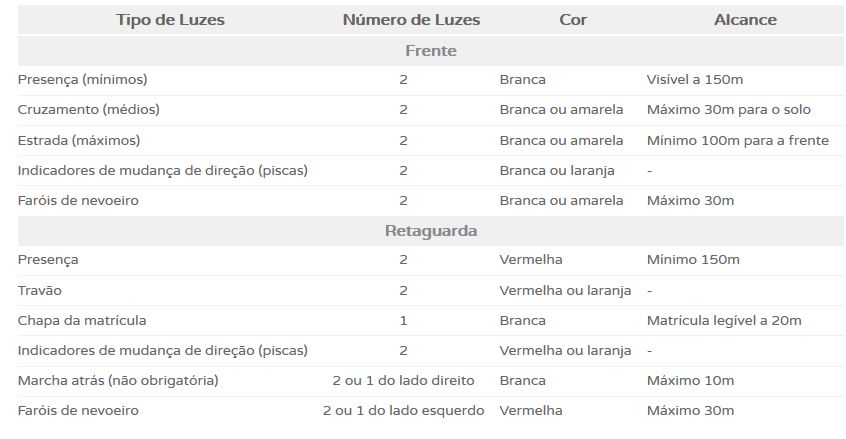Select the "2 ou 1 do lado direito" cell
The image size is (846, 439).
(x=403, y=381)
